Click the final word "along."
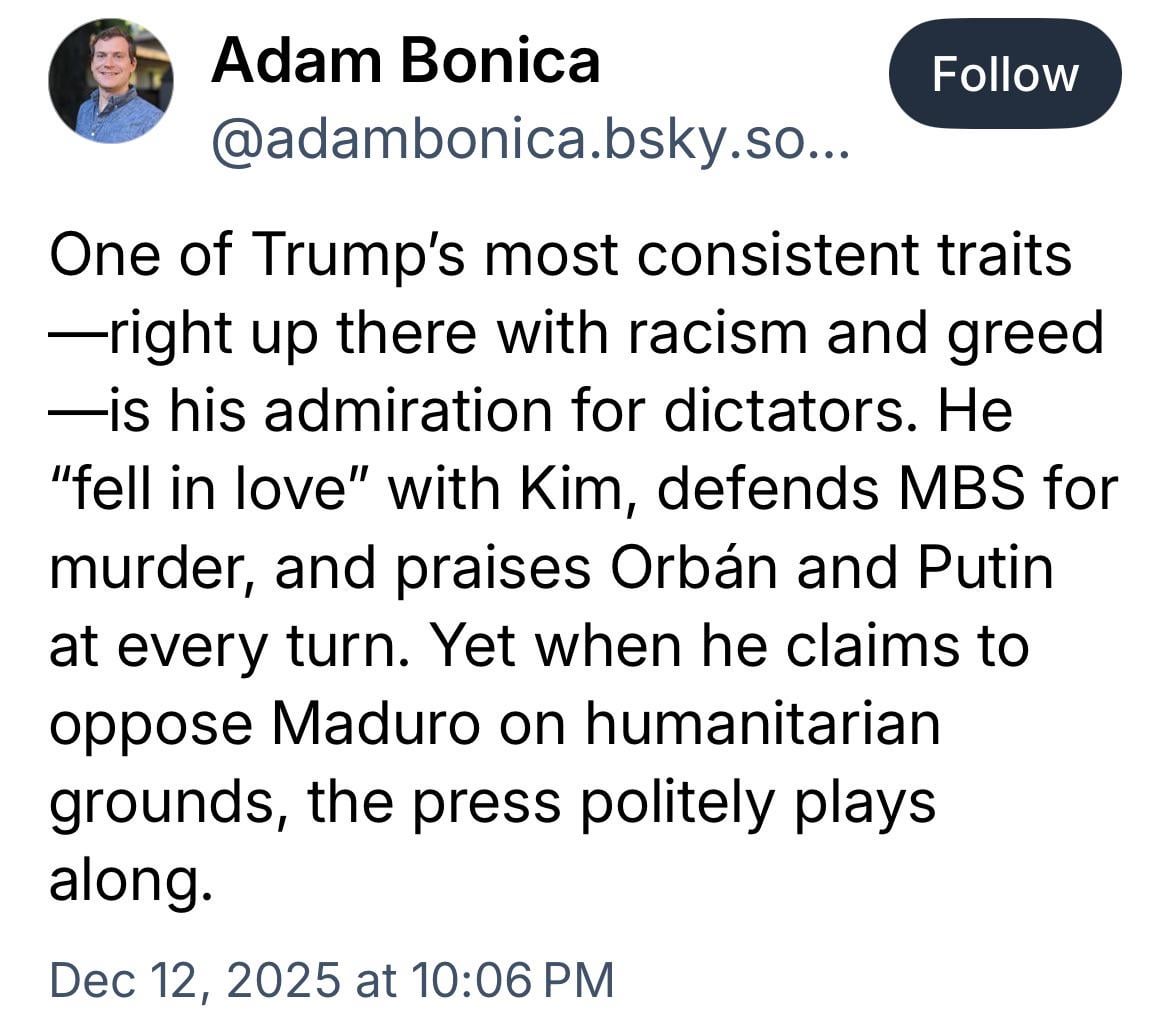This screenshot has height=1010, width=1170. (x=130, y=880)
